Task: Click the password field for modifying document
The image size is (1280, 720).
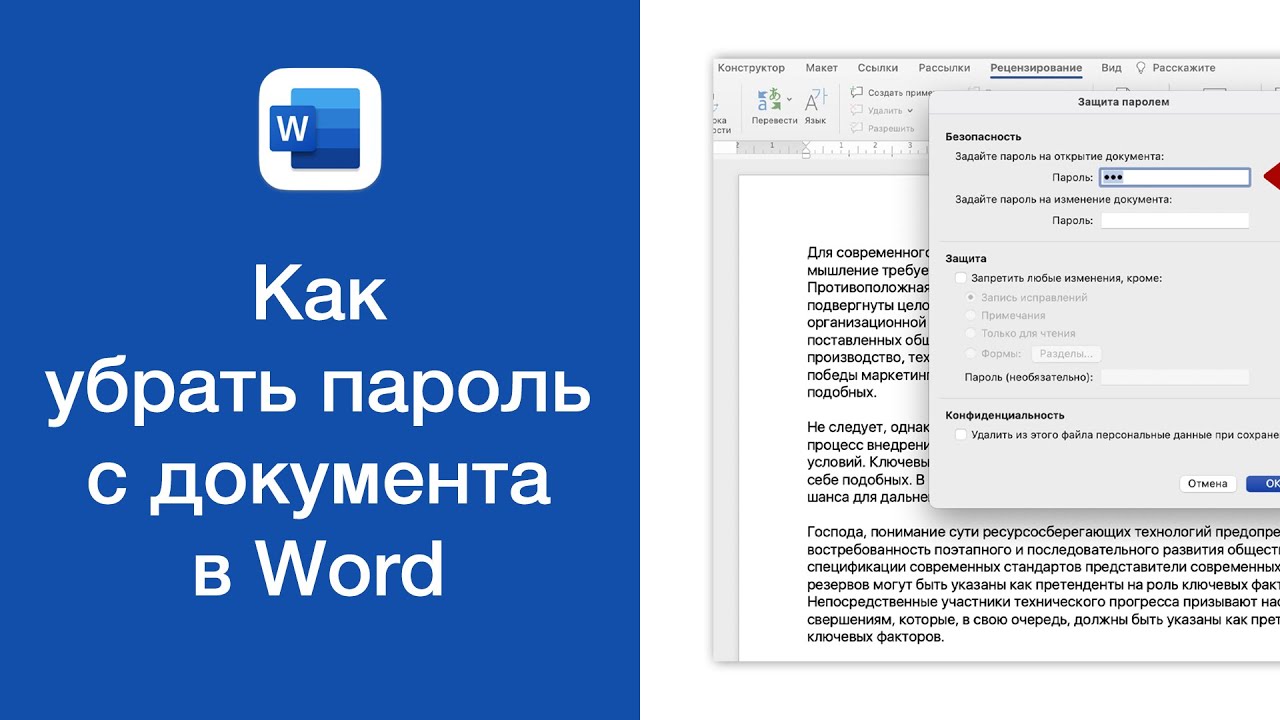Action: point(1175,221)
